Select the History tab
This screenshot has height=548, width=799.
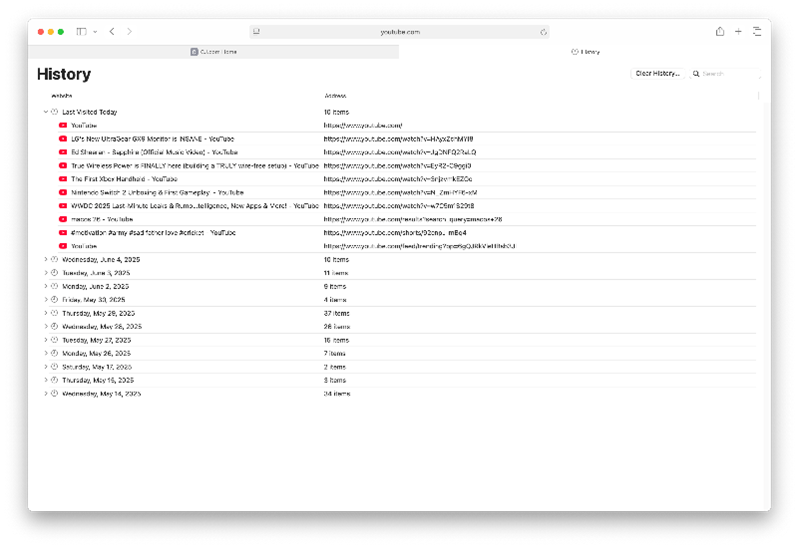pos(585,52)
